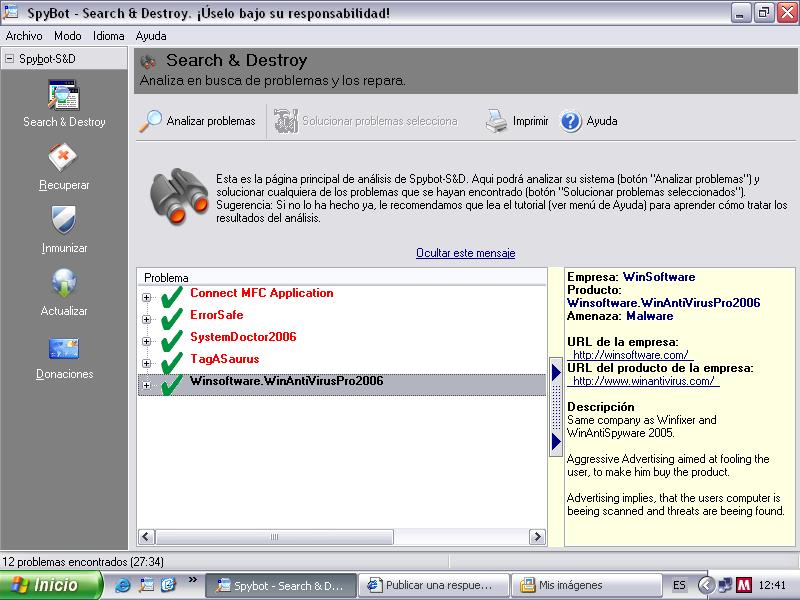Screen dimensions: 800x600
Task: Click the Solucionar problemas seleccionados toolbar button
Action: 366,121
